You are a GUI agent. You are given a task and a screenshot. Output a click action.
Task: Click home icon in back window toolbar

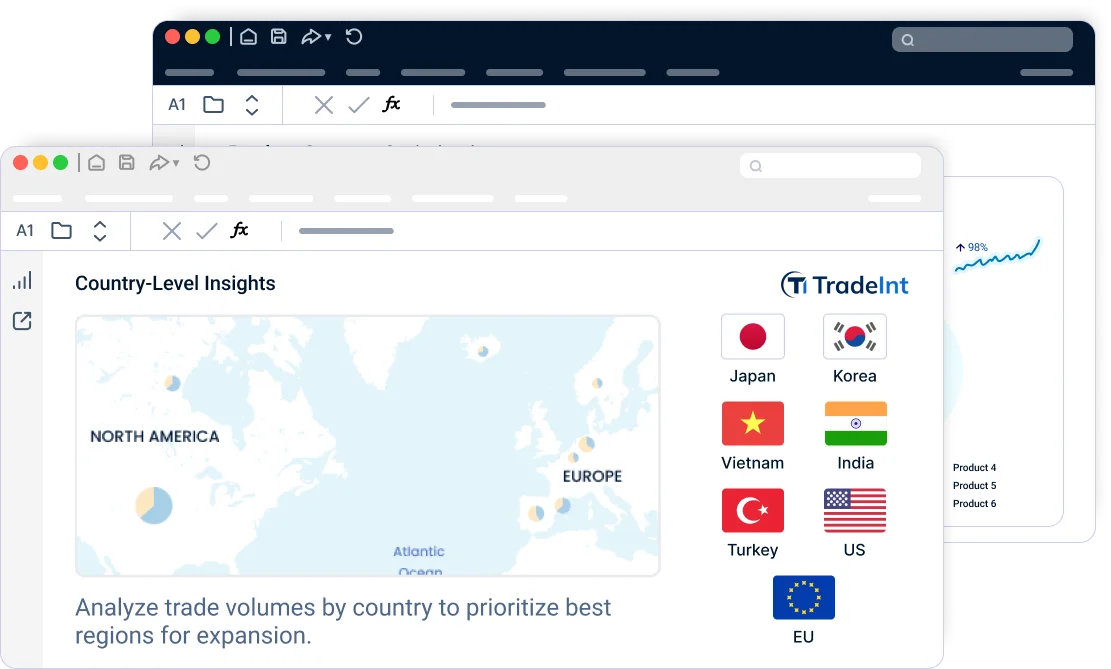pyautogui.click(x=248, y=37)
